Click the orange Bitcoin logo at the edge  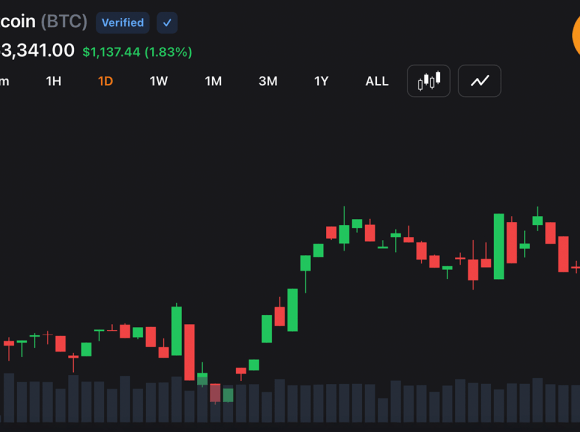(576, 36)
